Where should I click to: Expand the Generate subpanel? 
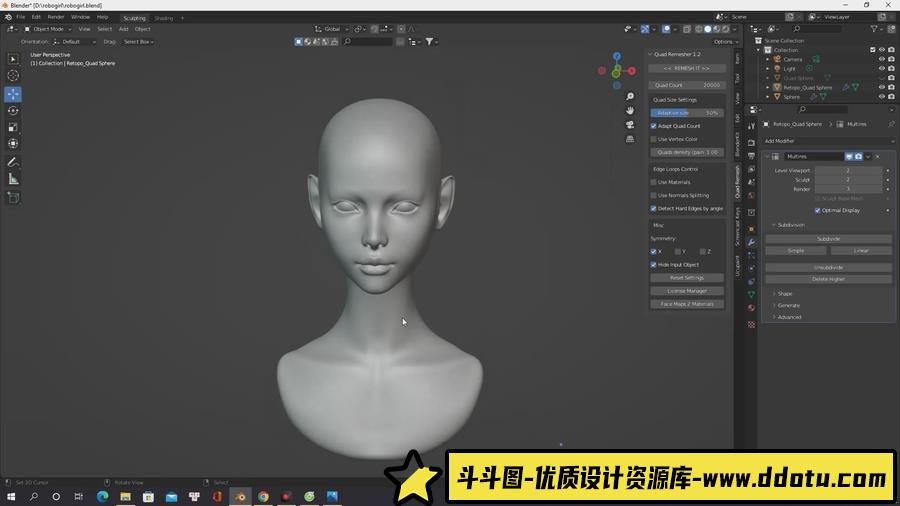click(x=788, y=305)
